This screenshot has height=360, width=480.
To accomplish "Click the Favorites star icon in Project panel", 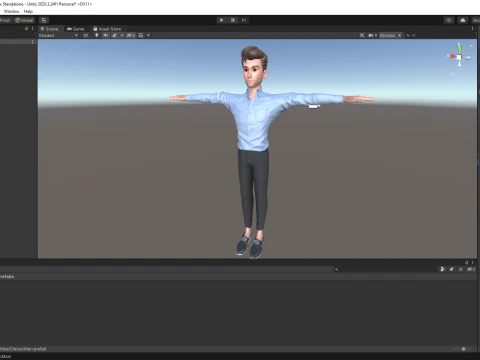I will pos(461,269).
